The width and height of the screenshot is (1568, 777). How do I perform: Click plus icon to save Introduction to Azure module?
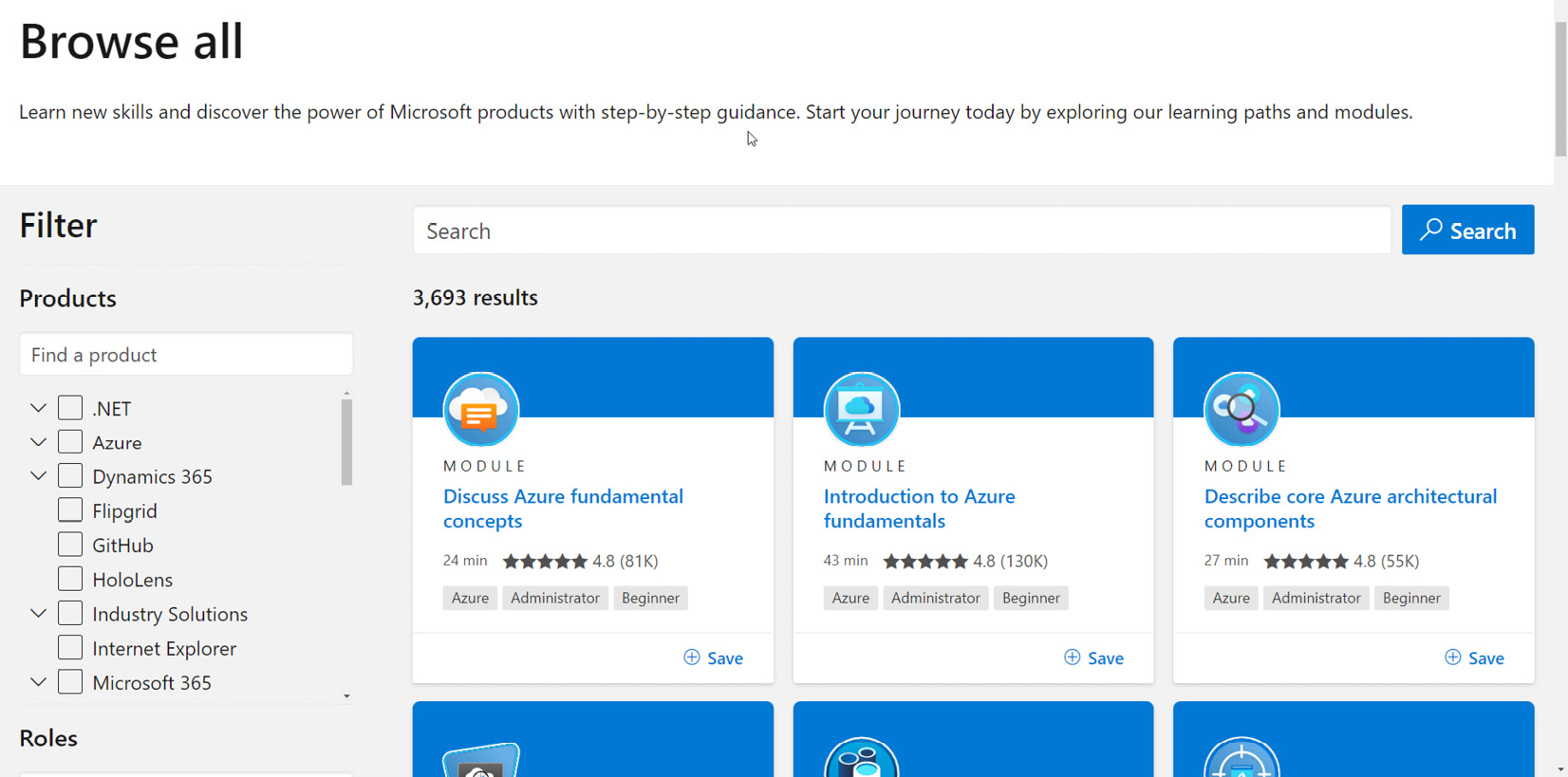tap(1073, 657)
